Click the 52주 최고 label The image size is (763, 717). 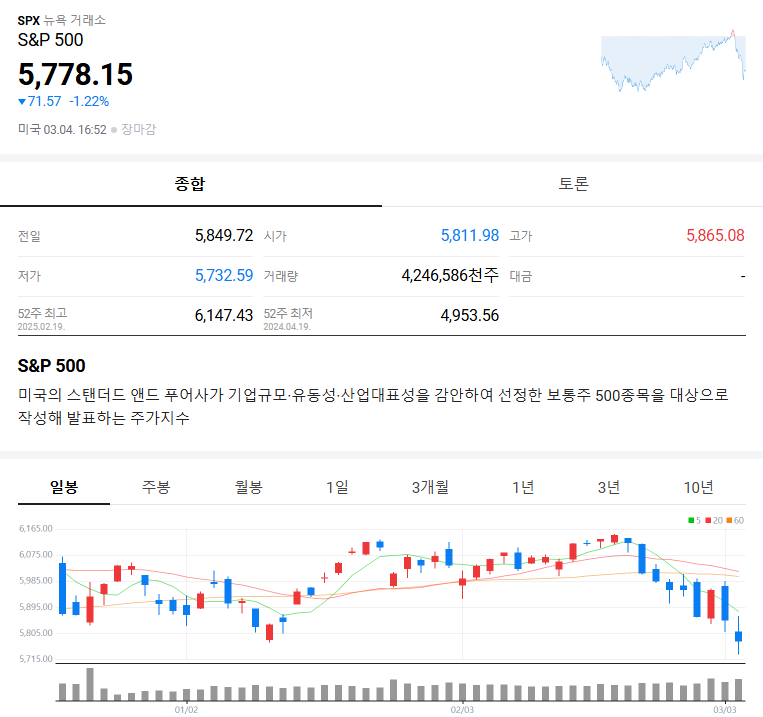42,313
